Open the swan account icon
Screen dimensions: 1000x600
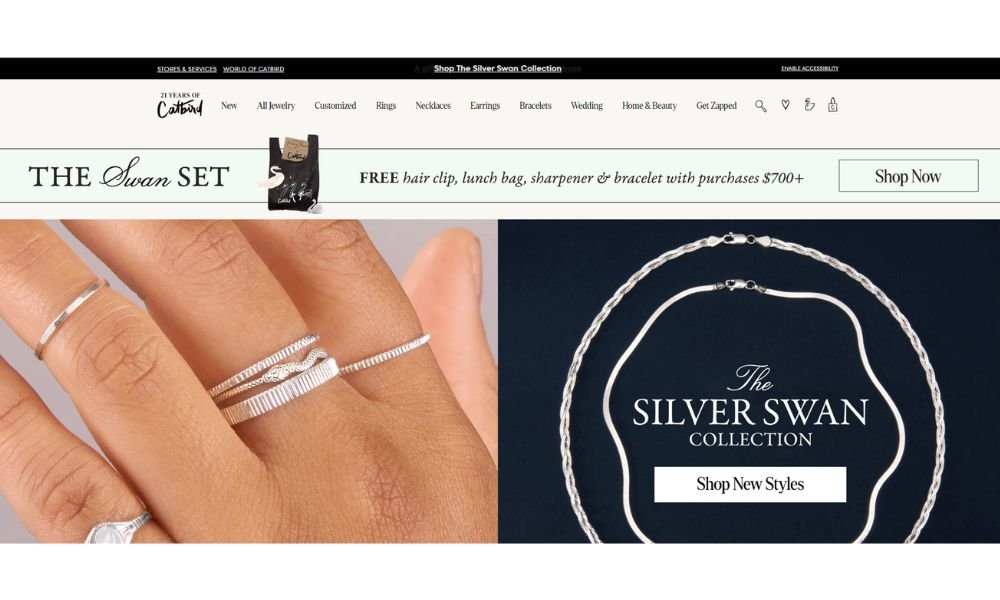809,105
